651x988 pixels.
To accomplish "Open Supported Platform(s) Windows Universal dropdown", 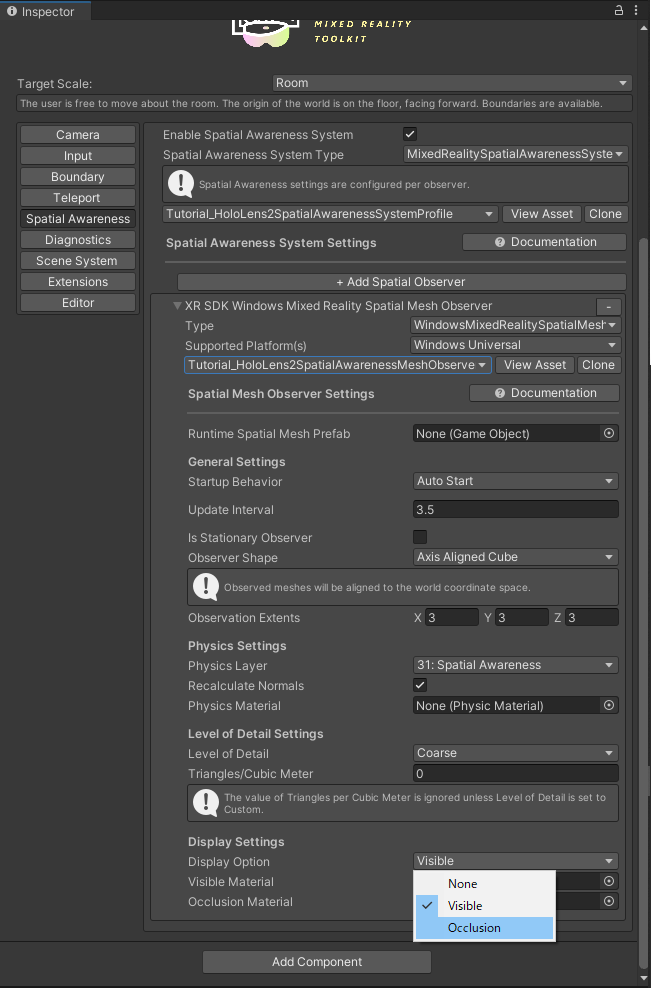I will coord(516,345).
